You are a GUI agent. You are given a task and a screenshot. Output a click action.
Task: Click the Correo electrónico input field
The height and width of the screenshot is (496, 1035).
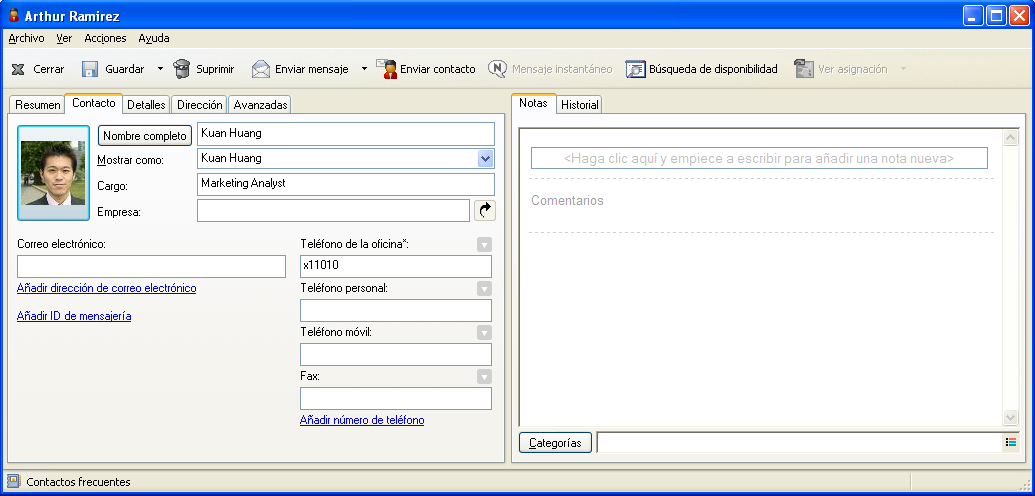[151, 266]
